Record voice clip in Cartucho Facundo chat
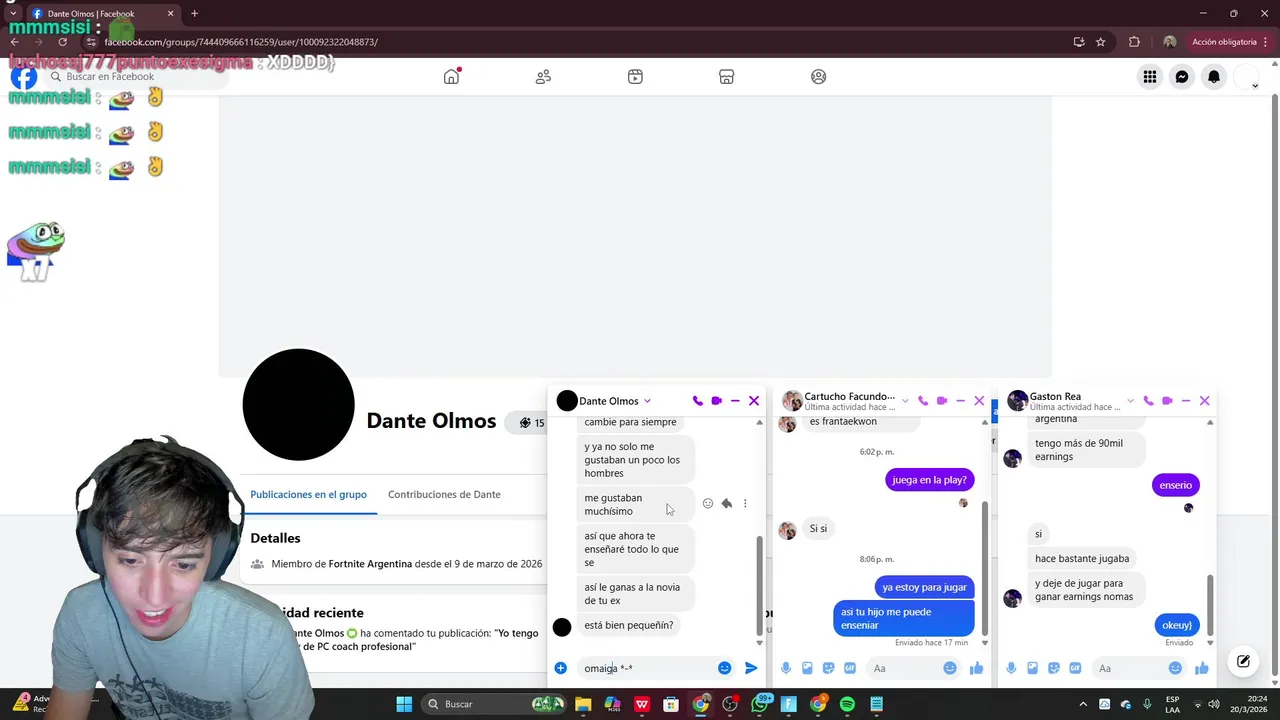This screenshot has height=720, width=1280. 786,668
